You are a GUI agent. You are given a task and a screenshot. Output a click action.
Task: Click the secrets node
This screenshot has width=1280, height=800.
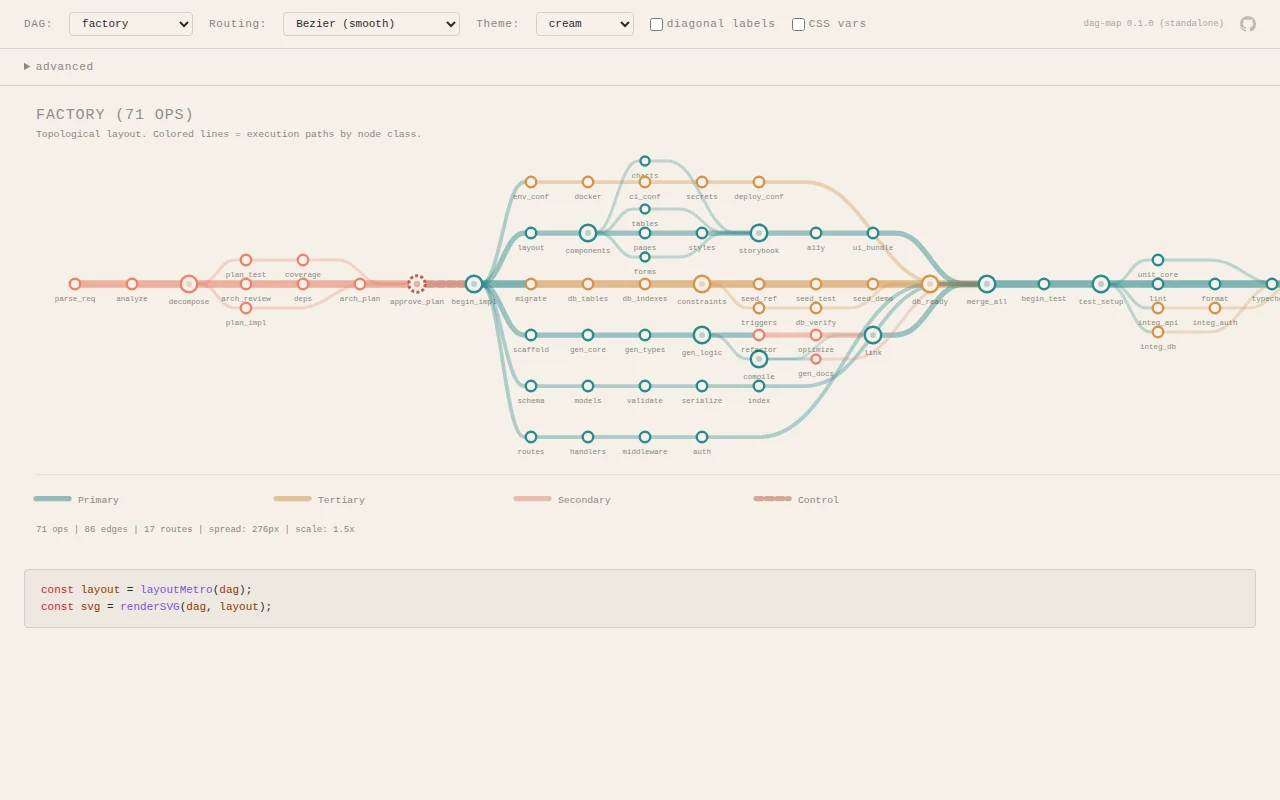(x=702, y=182)
